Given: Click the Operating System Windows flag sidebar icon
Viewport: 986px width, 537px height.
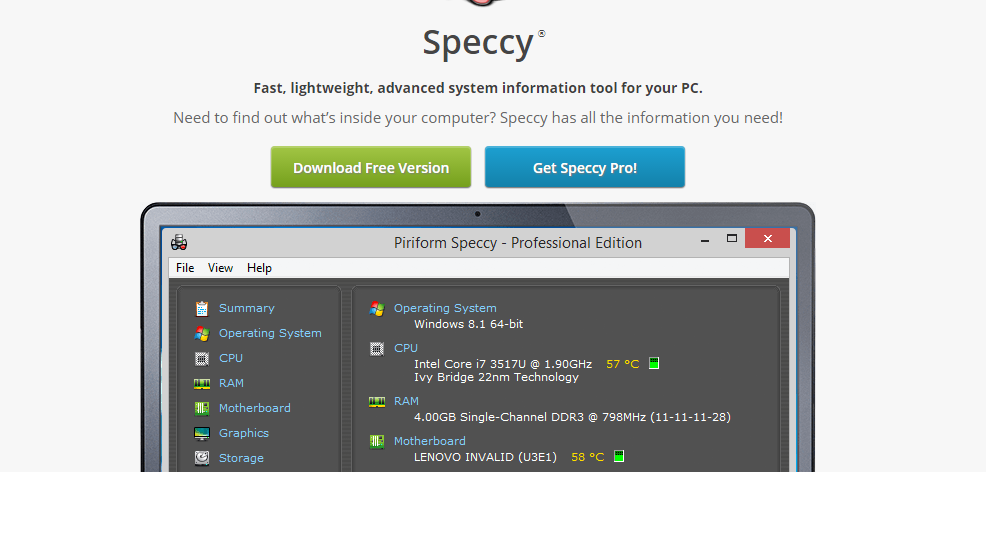Looking at the screenshot, I should (x=202, y=333).
